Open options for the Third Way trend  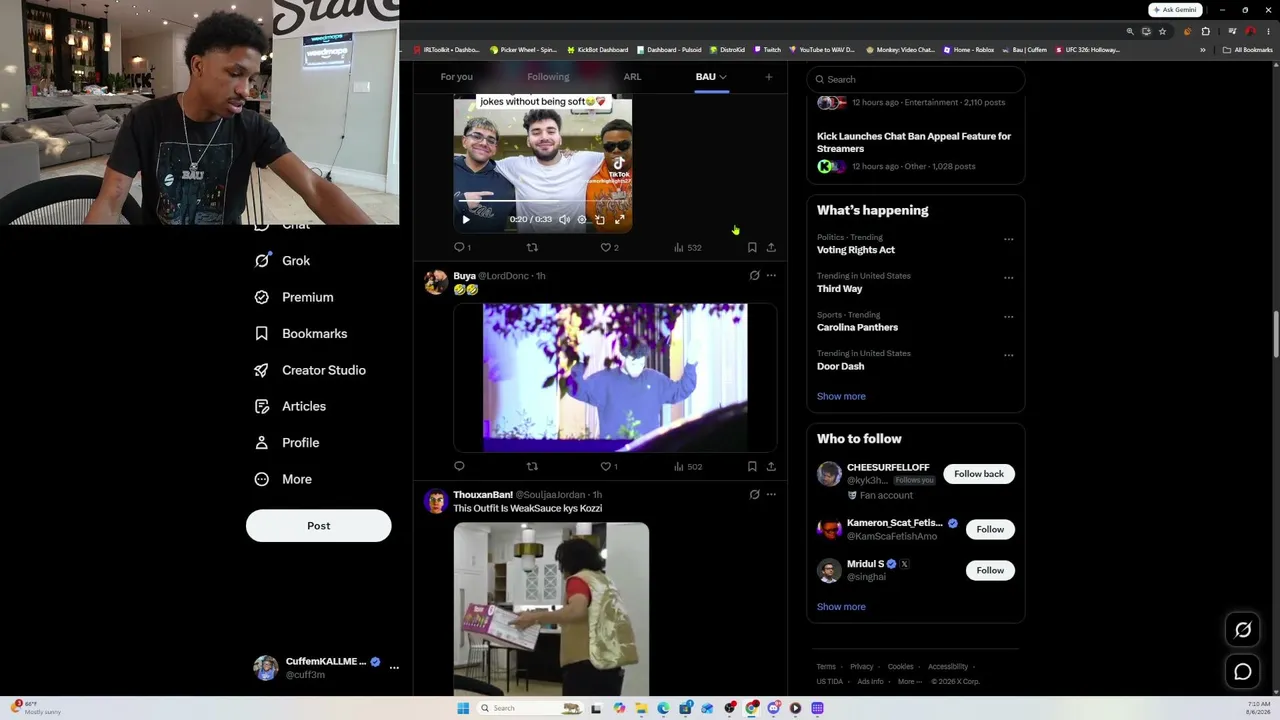(x=1008, y=278)
